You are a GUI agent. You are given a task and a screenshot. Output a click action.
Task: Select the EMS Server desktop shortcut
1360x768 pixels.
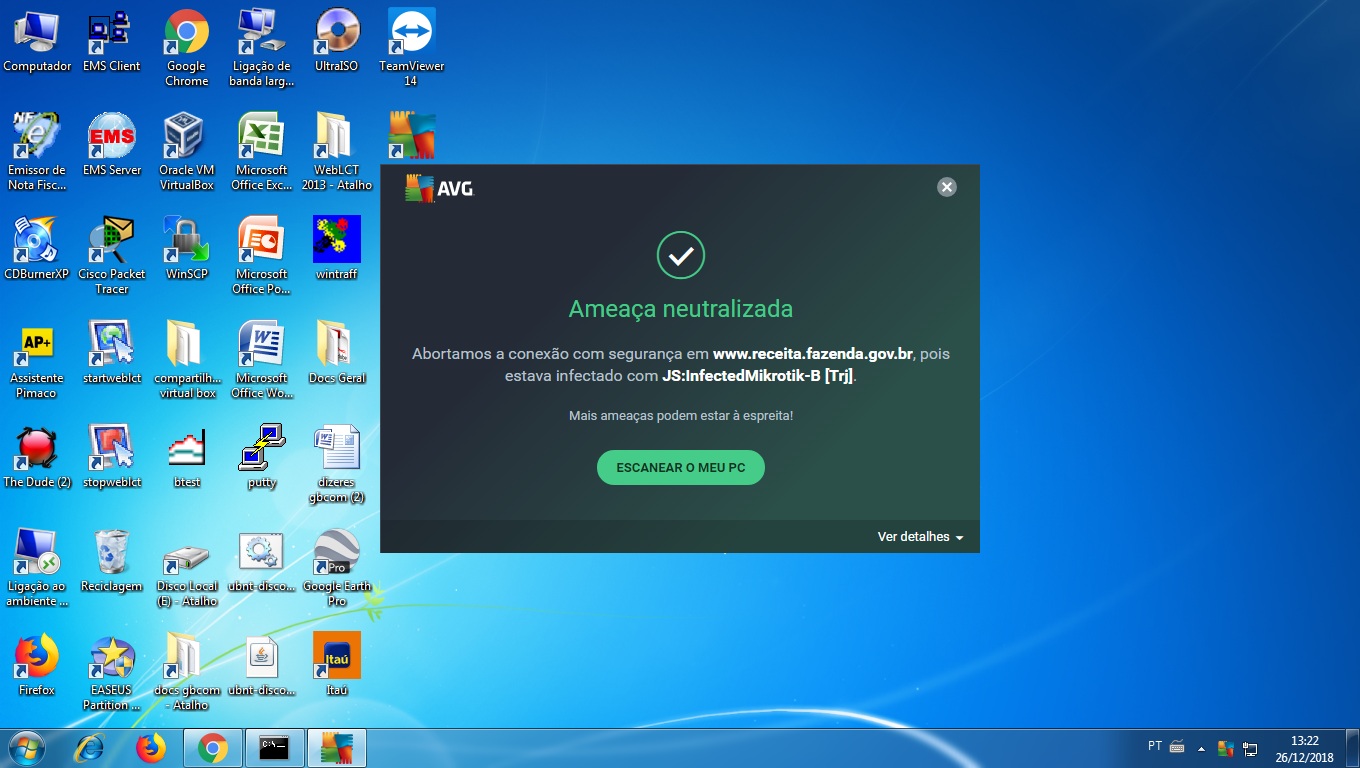pos(111,145)
